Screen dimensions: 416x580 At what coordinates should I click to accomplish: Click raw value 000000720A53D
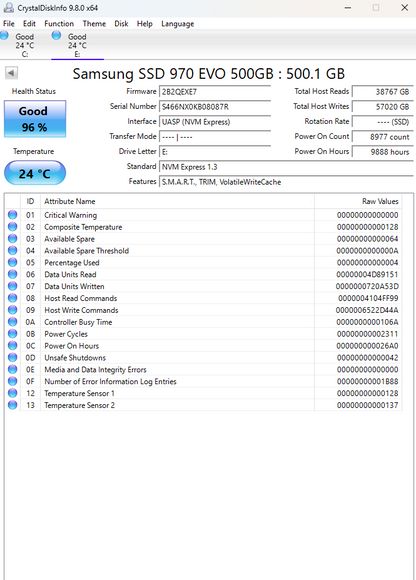pos(367,286)
